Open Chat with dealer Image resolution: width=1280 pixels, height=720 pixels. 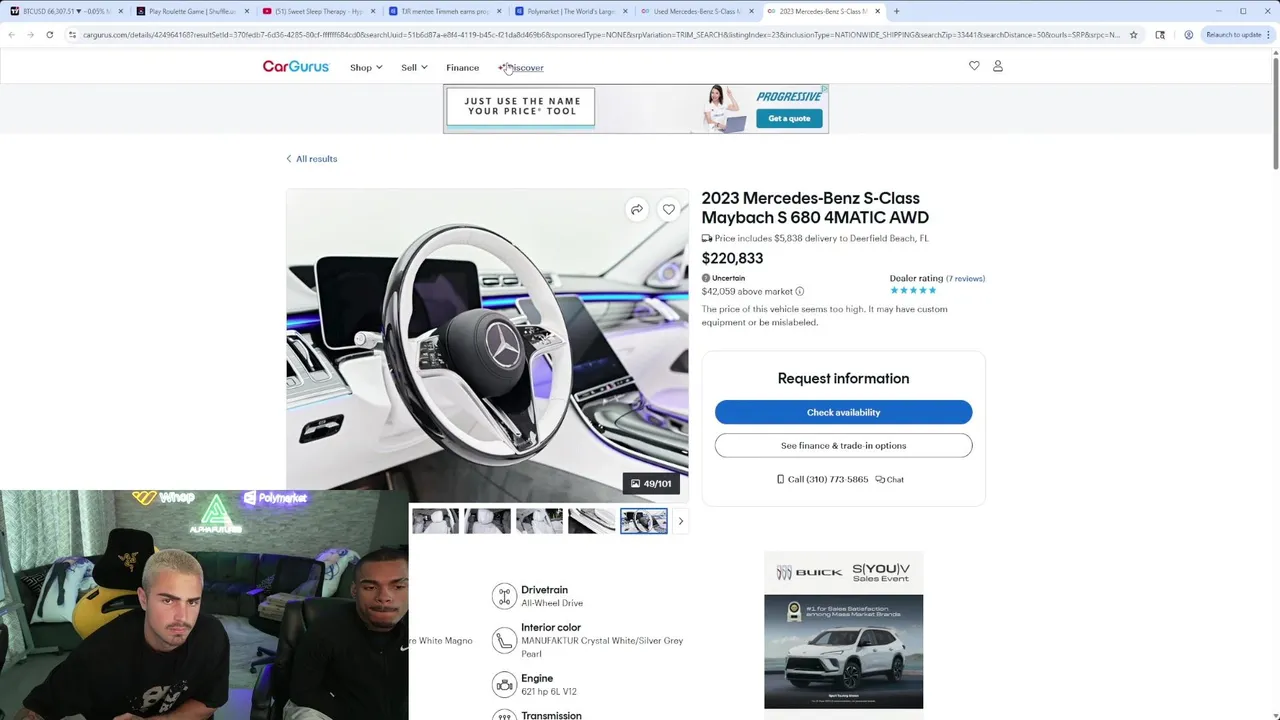(890, 480)
